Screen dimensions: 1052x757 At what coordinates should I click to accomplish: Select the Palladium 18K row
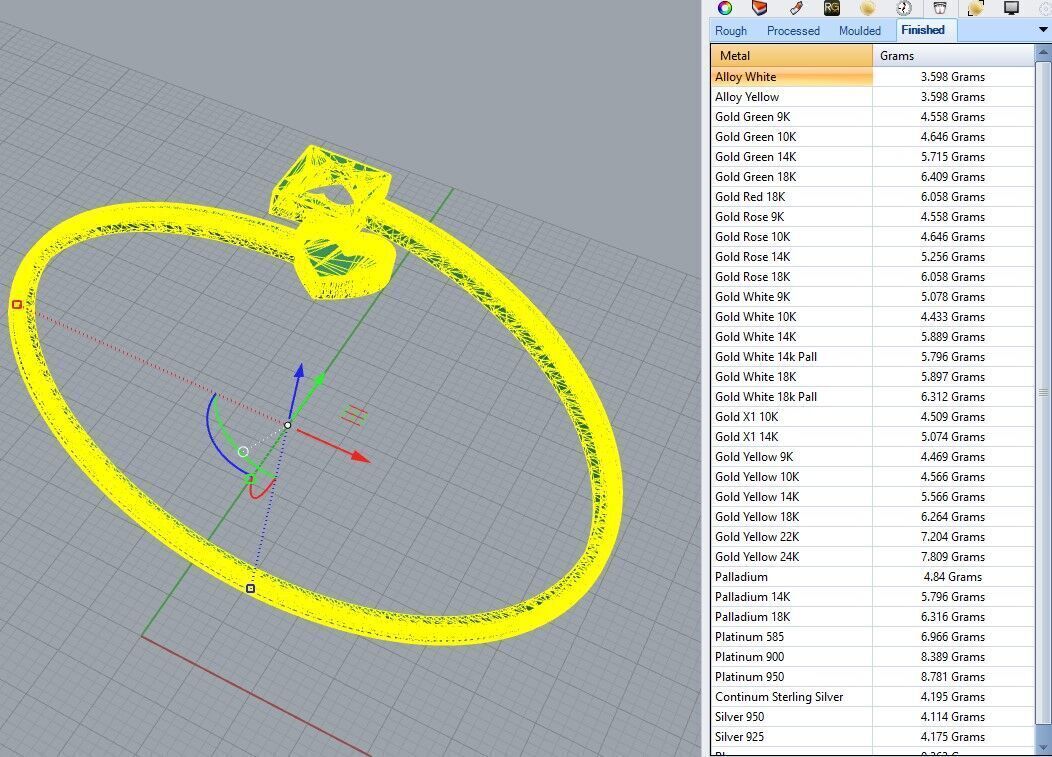coord(873,617)
